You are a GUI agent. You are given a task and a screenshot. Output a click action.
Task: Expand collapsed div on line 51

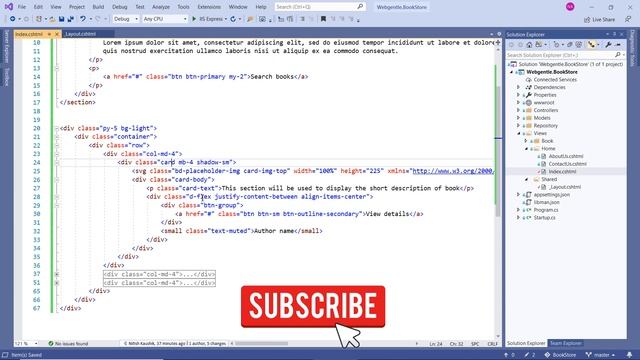click(x=57, y=283)
